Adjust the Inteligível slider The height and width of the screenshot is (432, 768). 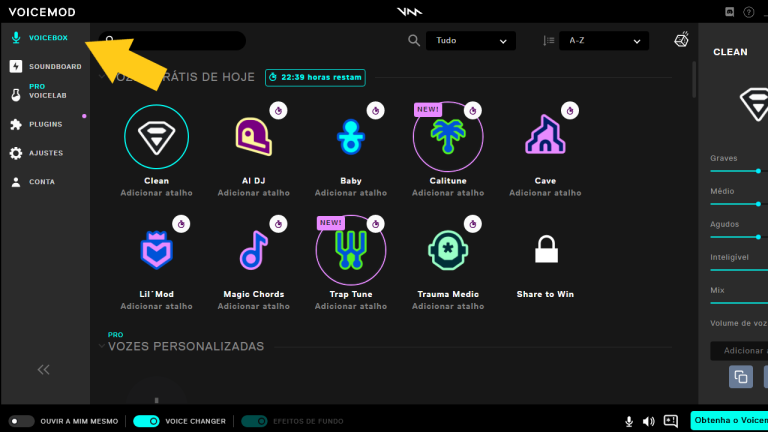(739, 270)
